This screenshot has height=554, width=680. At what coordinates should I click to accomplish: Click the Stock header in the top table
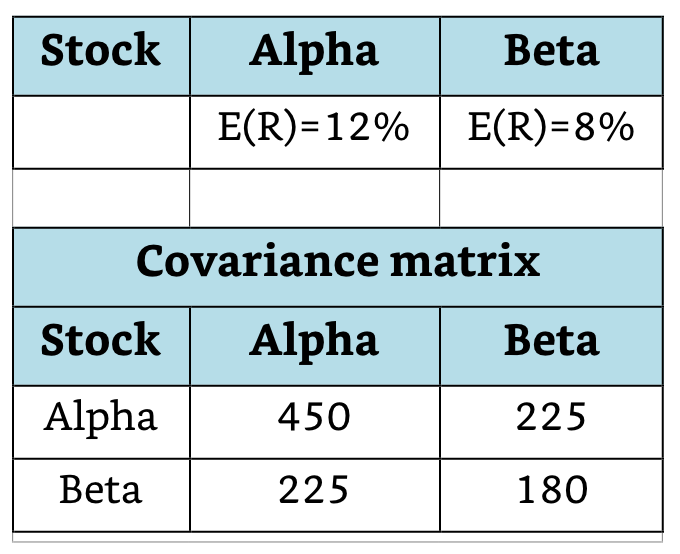click(100, 51)
